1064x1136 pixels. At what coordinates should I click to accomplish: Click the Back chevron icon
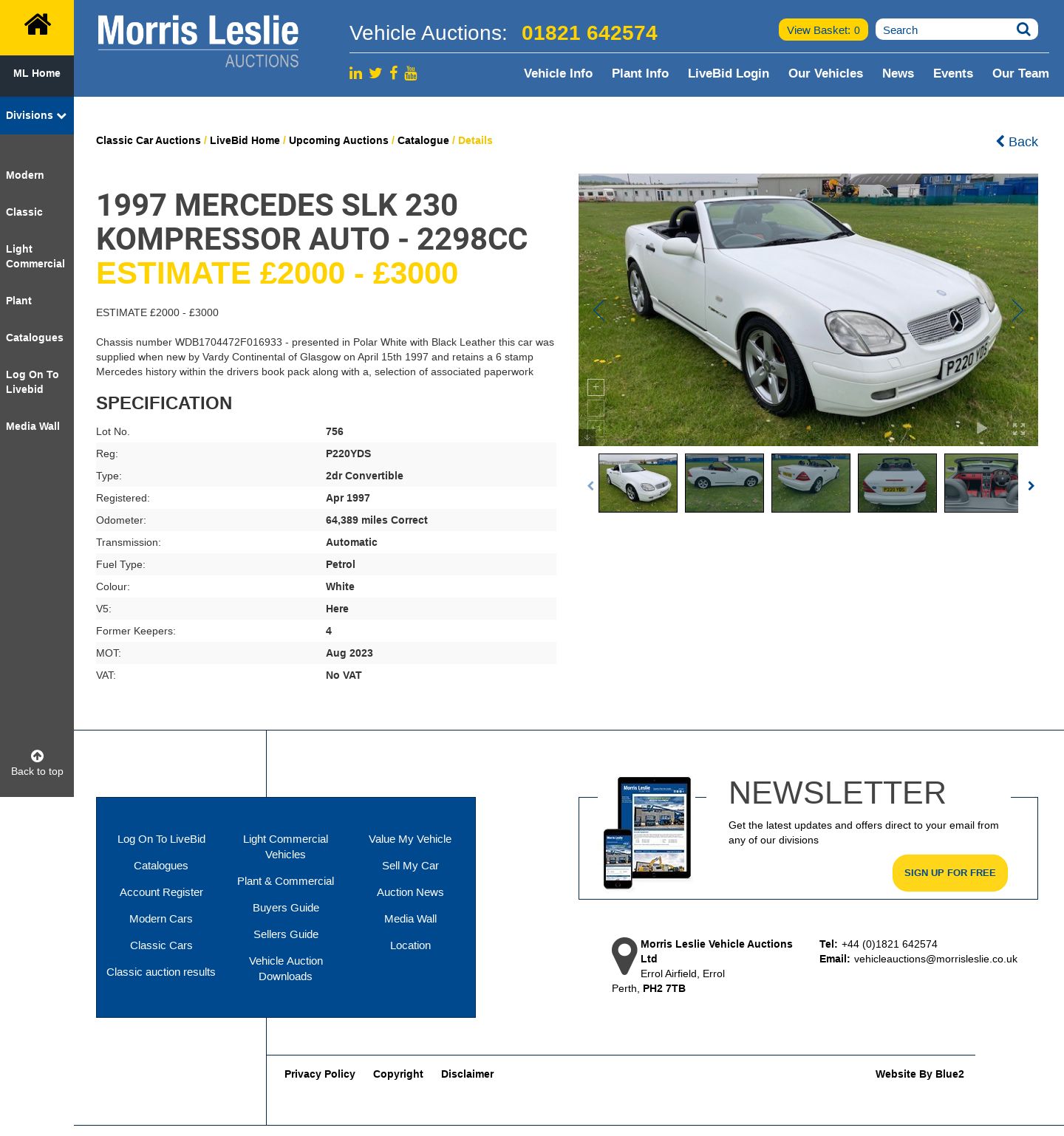(1000, 141)
